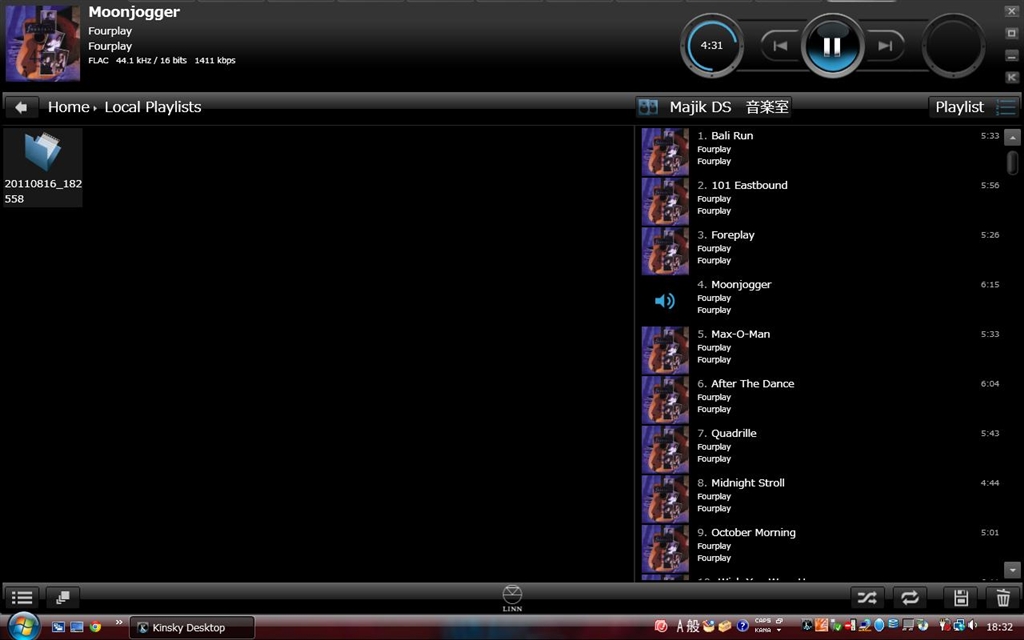Select track 8 Midnight Stroll
Image resolution: width=1024 pixels, height=640 pixels.
click(822, 498)
